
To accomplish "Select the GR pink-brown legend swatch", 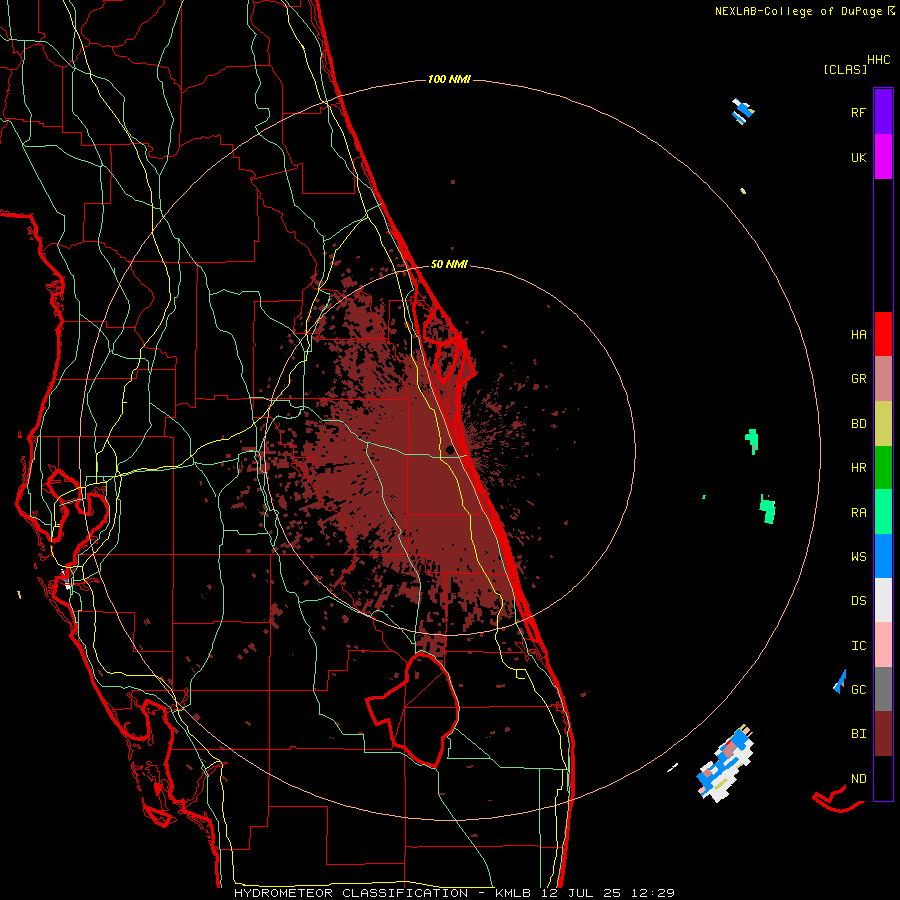I will 883,379.
